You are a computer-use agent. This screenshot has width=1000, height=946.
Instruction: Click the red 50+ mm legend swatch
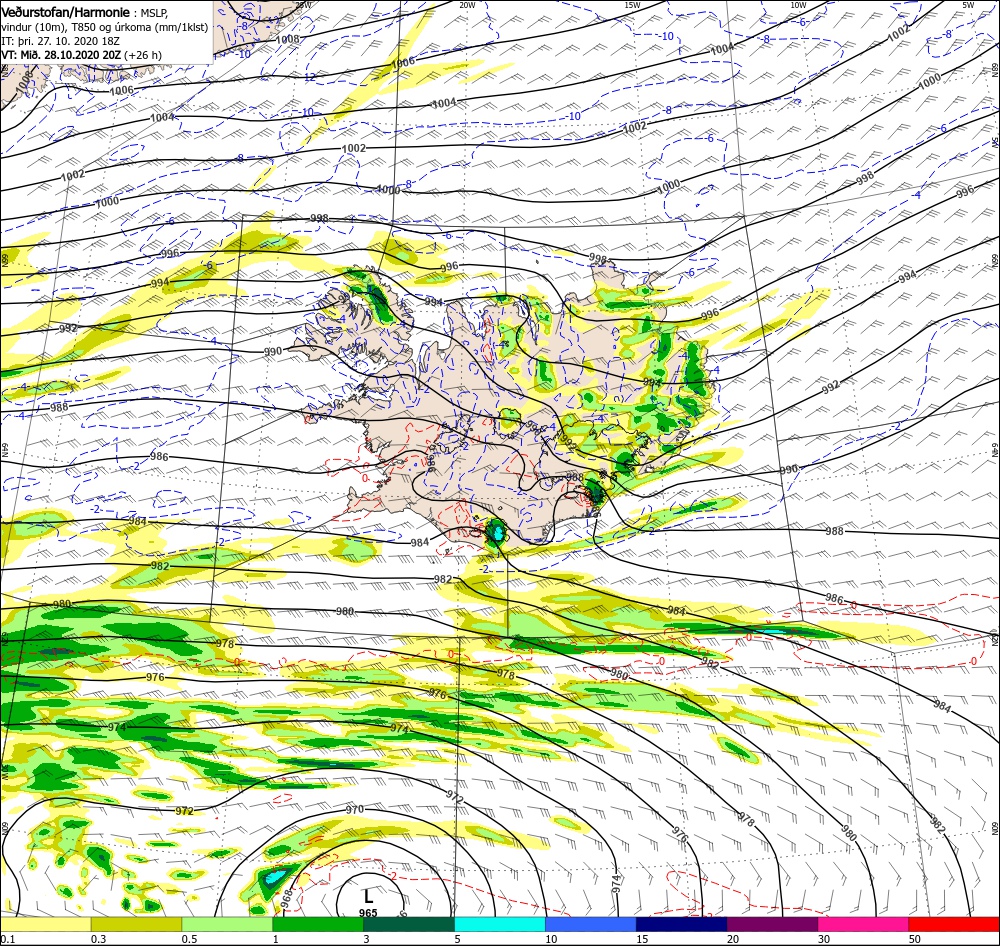click(954, 924)
